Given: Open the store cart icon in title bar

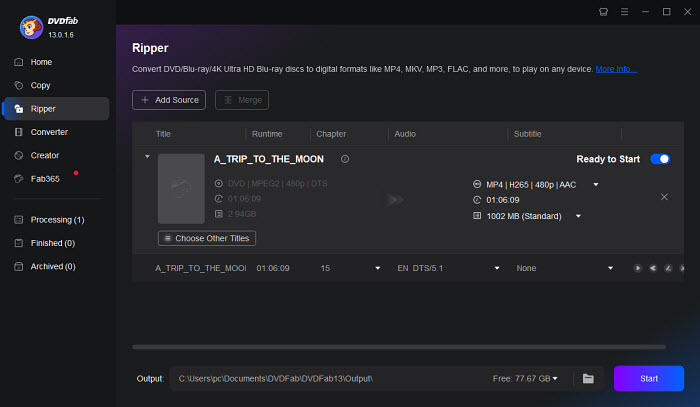Looking at the screenshot, I should [603, 12].
